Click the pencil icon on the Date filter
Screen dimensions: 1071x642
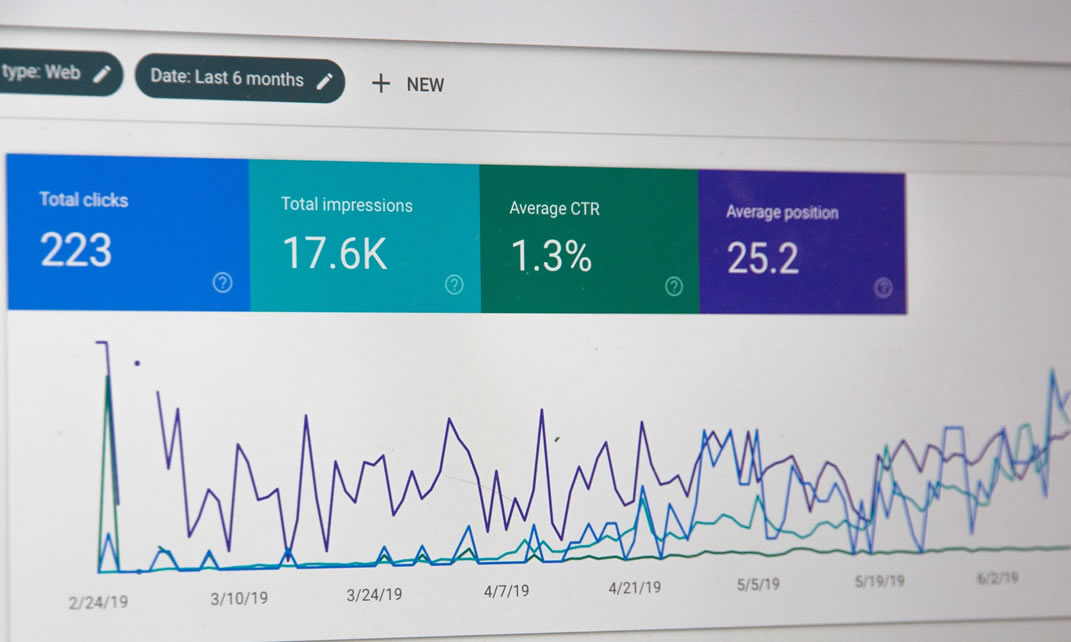[324, 81]
